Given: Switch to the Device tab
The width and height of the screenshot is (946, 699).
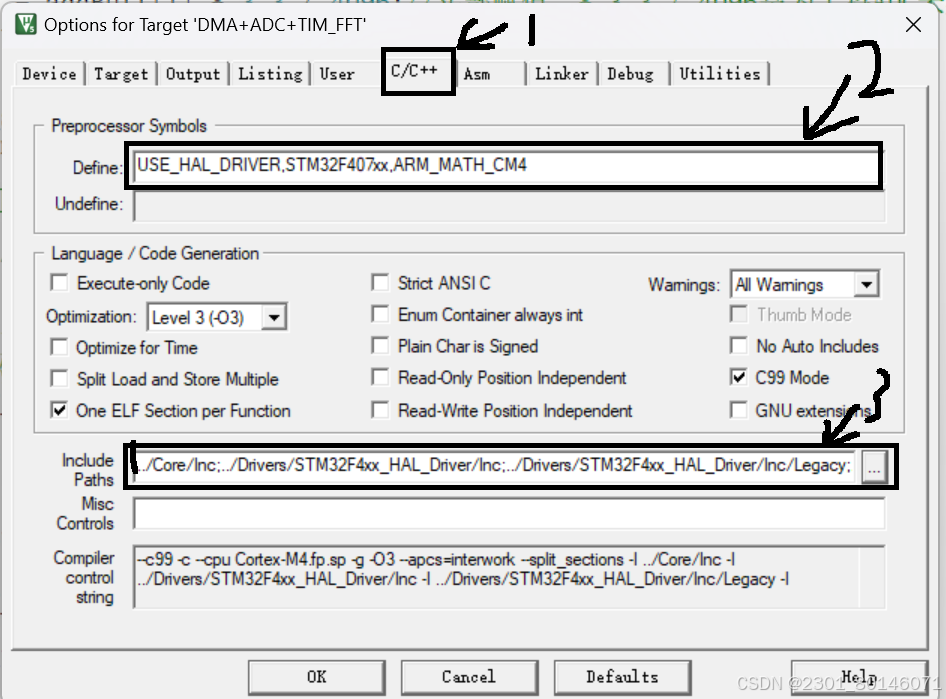Looking at the screenshot, I should 49,74.
